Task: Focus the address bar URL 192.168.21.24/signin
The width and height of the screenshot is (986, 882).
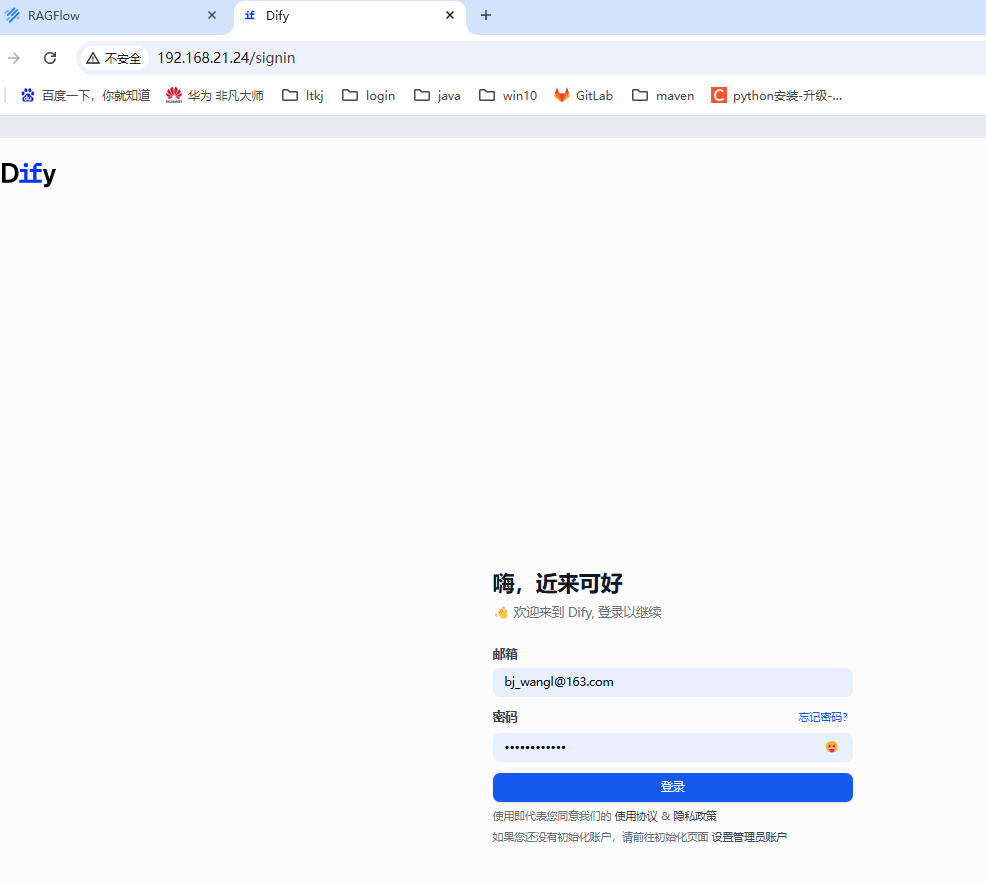Action: [x=226, y=58]
